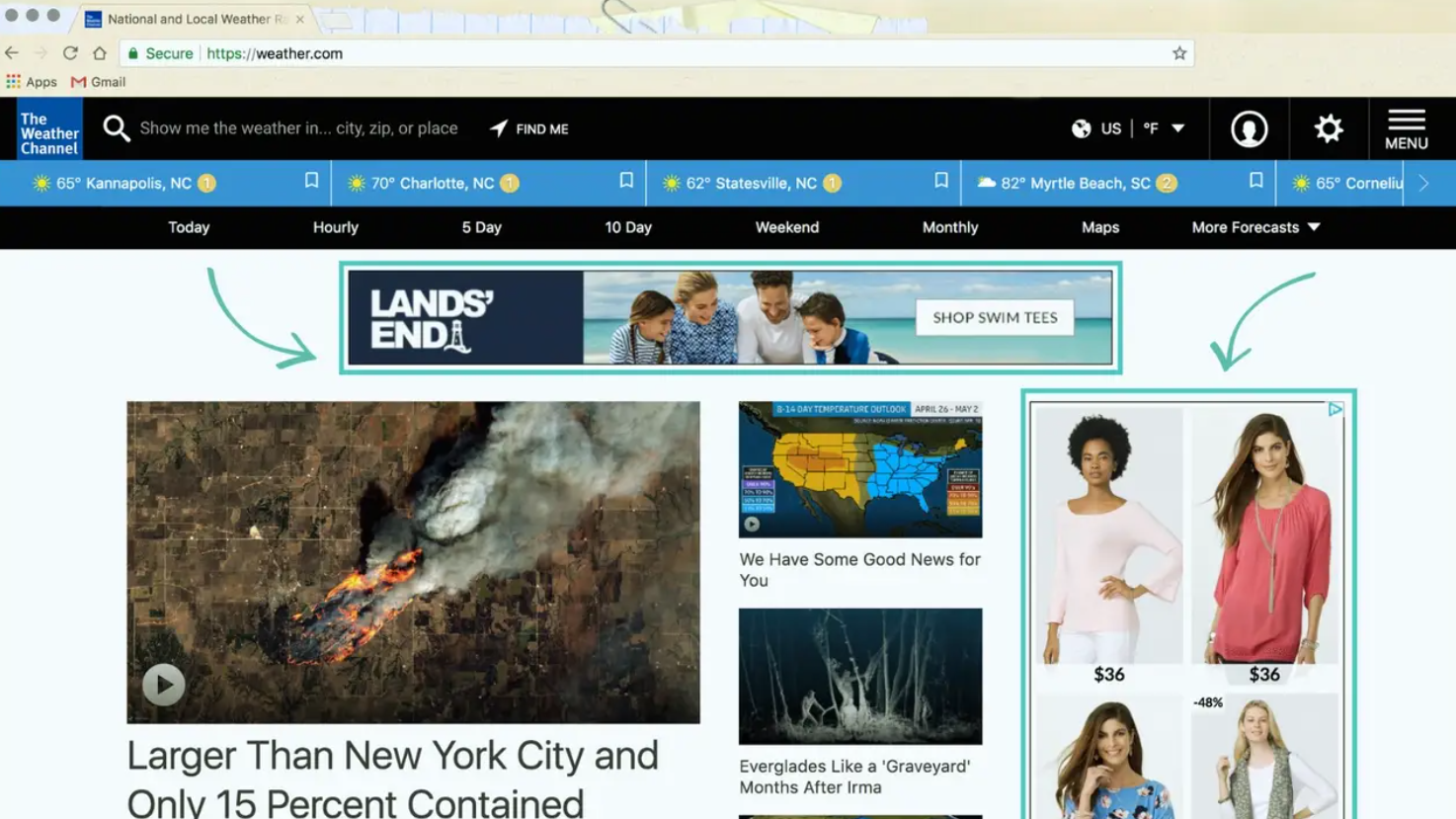Toggle the bookmark for Kannapolis, NC
The height and width of the screenshot is (819, 1456).
[x=311, y=181]
